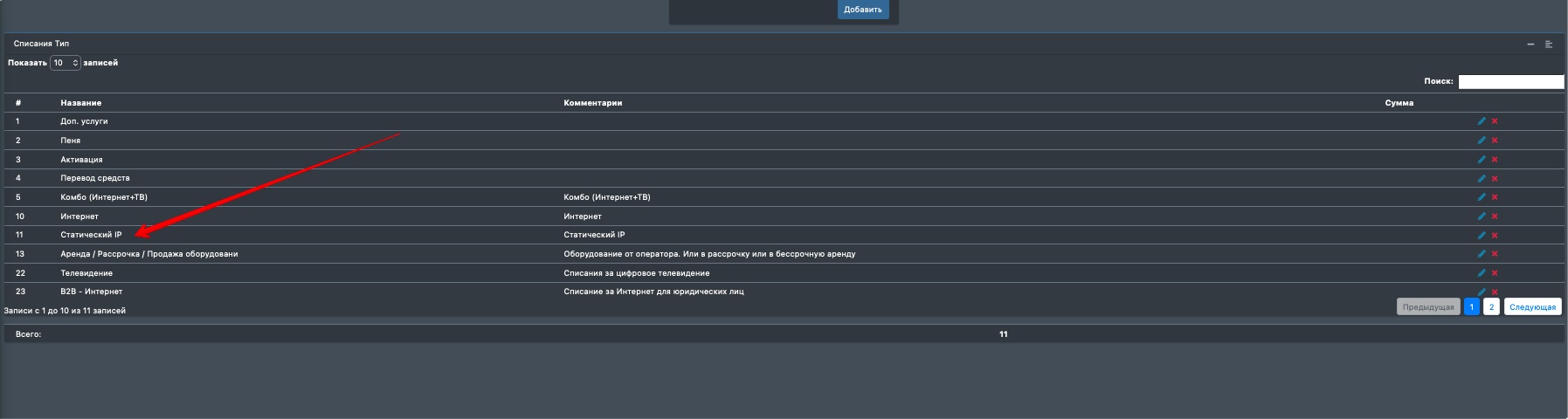
Task: Click the edit pencil for Активация
Action: [x=1481, y=160]
